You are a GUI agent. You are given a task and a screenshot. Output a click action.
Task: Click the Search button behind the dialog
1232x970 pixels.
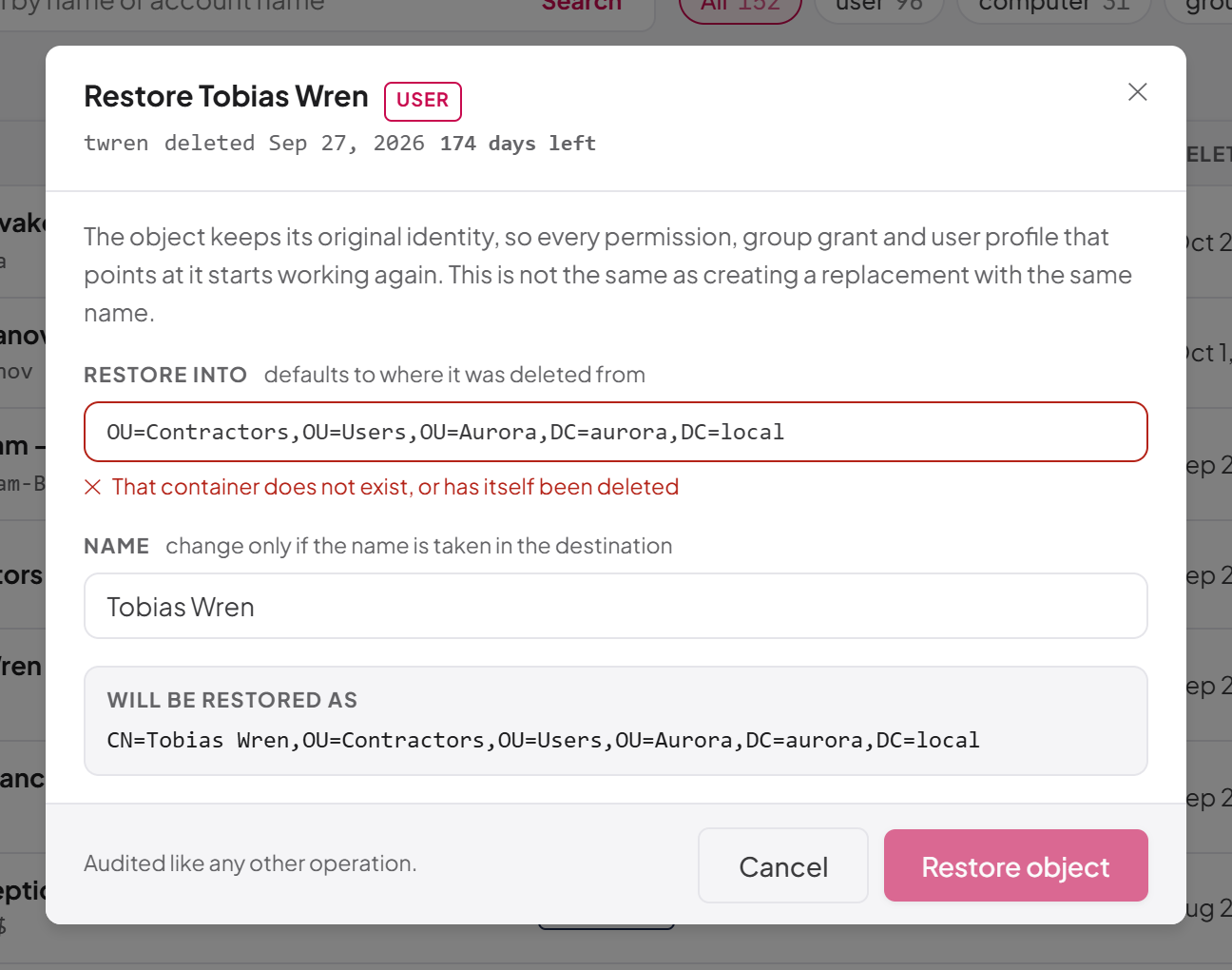click(582, 6)
